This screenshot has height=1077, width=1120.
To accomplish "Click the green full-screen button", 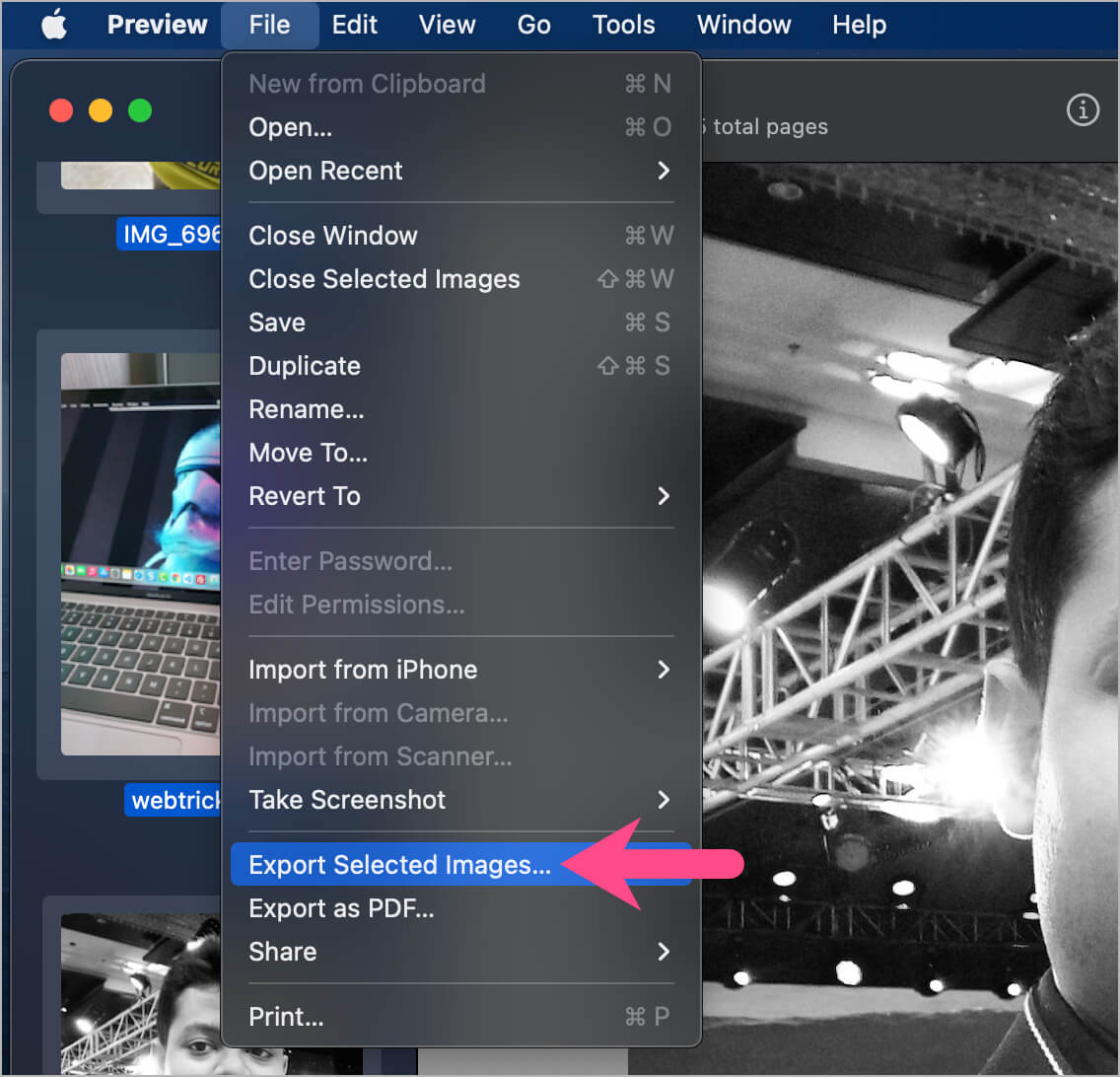I will tap(140, 110).
